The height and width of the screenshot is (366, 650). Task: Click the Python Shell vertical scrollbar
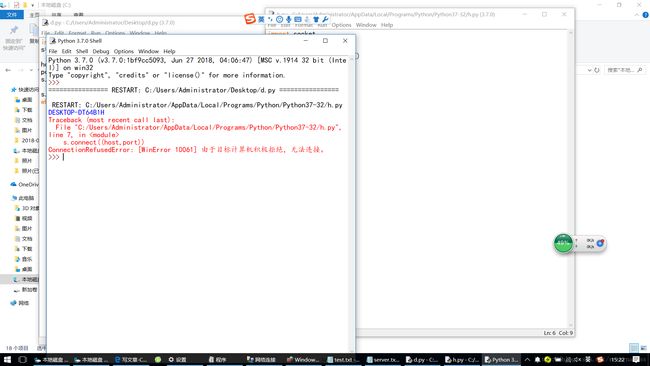point(352,203)
